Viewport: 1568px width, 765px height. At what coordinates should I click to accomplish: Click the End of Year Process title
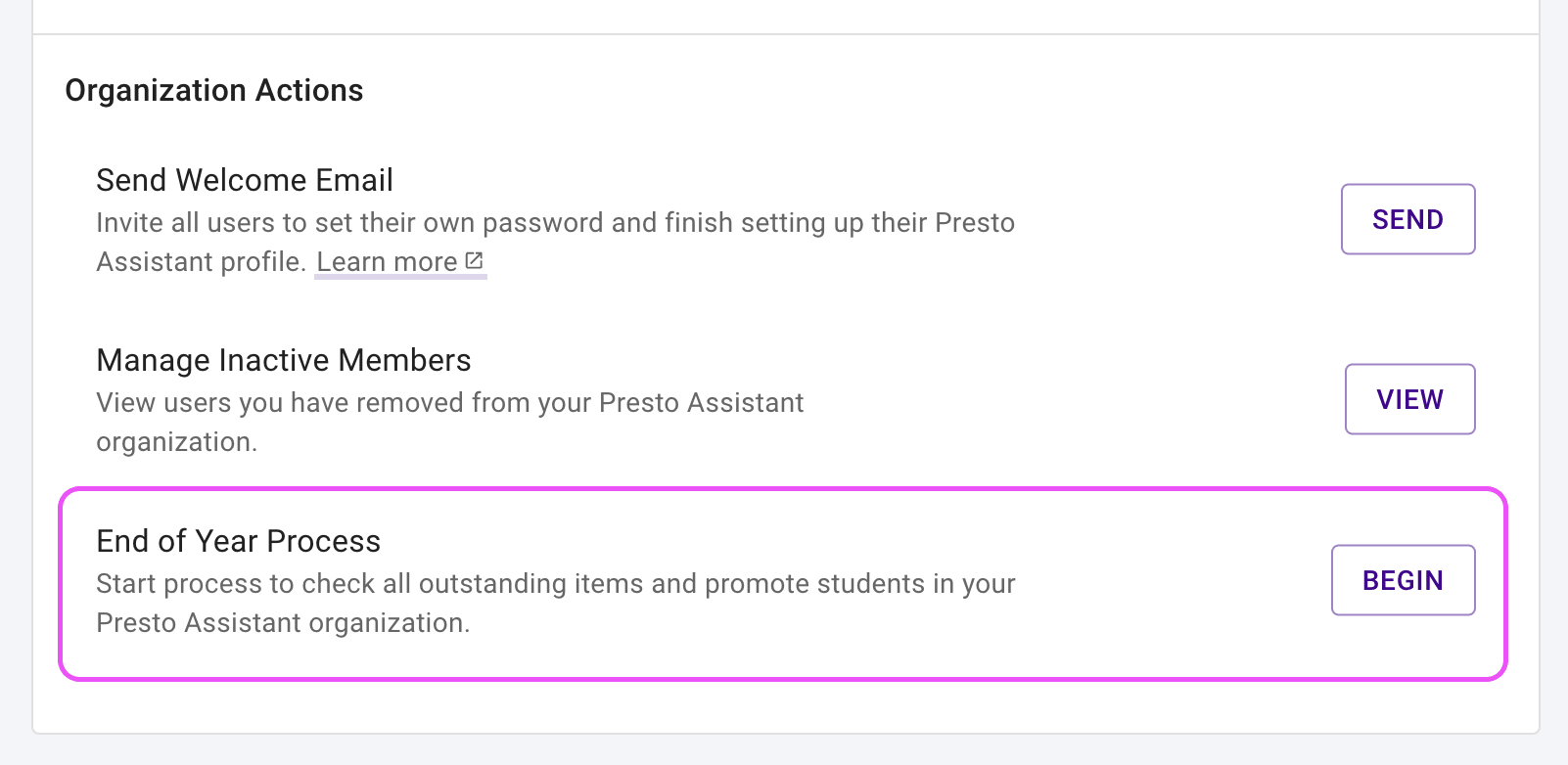(239, 541)
